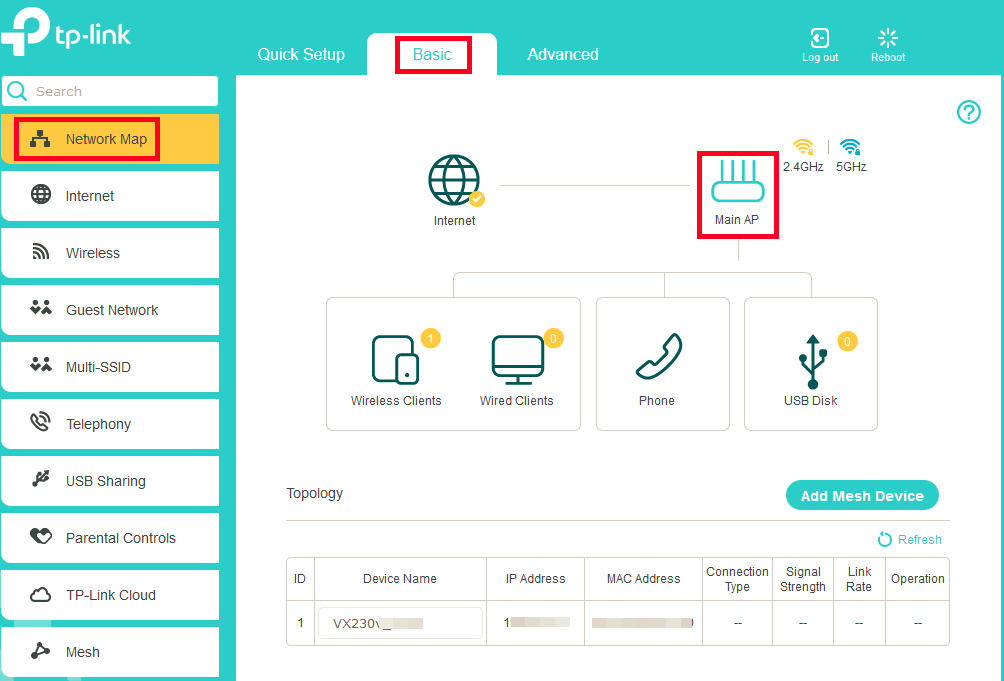Click the Signal Strength column header
This screenshot has width=1004, height=681.
[803, 579]
